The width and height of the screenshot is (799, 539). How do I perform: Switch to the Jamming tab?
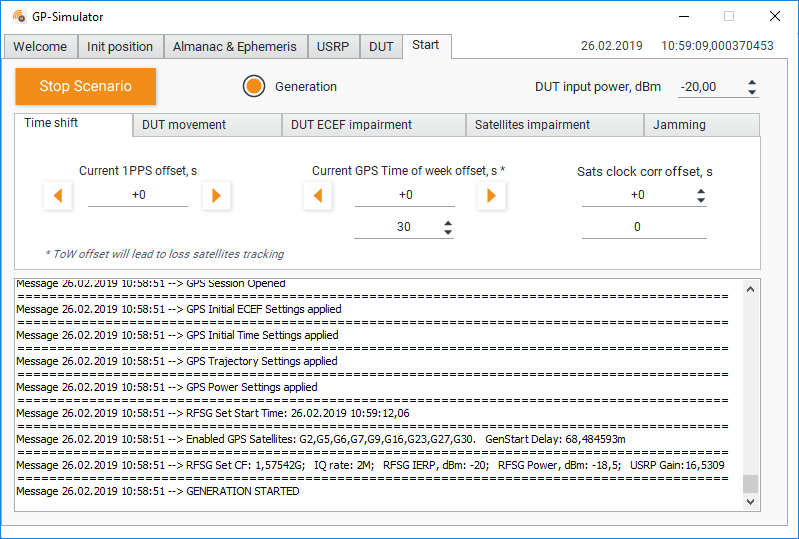tap(701, 125)
